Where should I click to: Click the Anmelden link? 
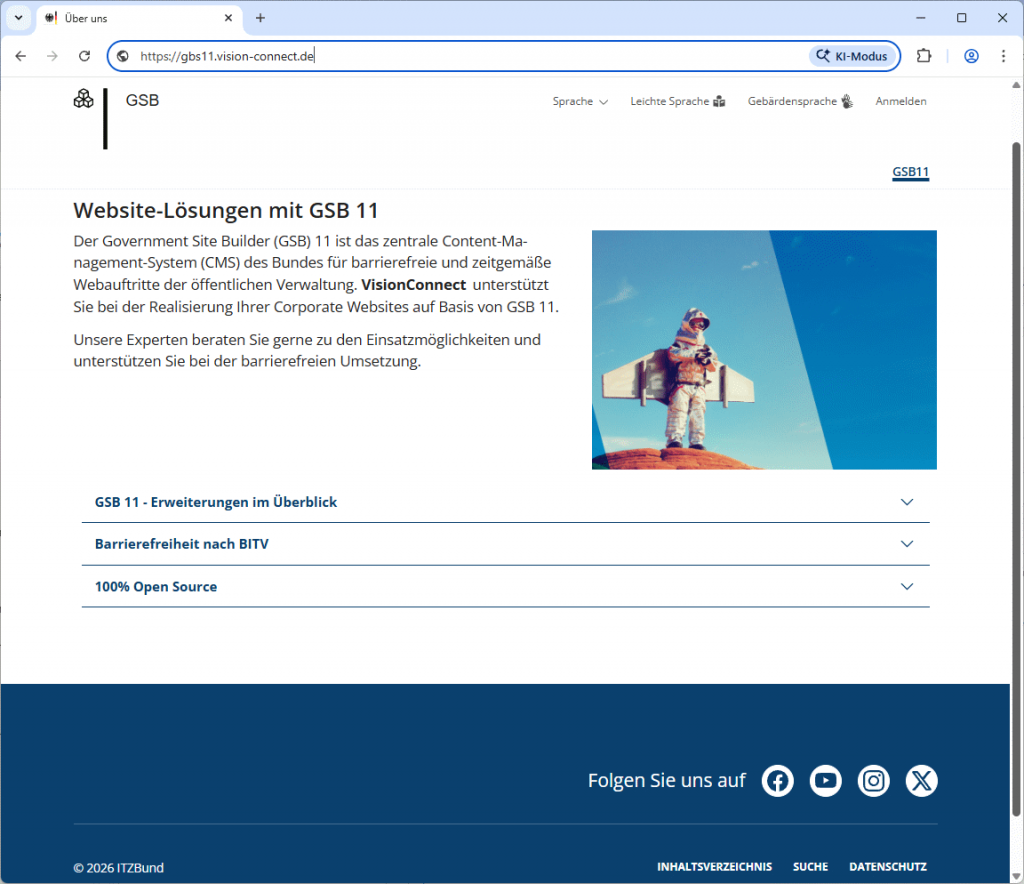click(x=900, y=101)
